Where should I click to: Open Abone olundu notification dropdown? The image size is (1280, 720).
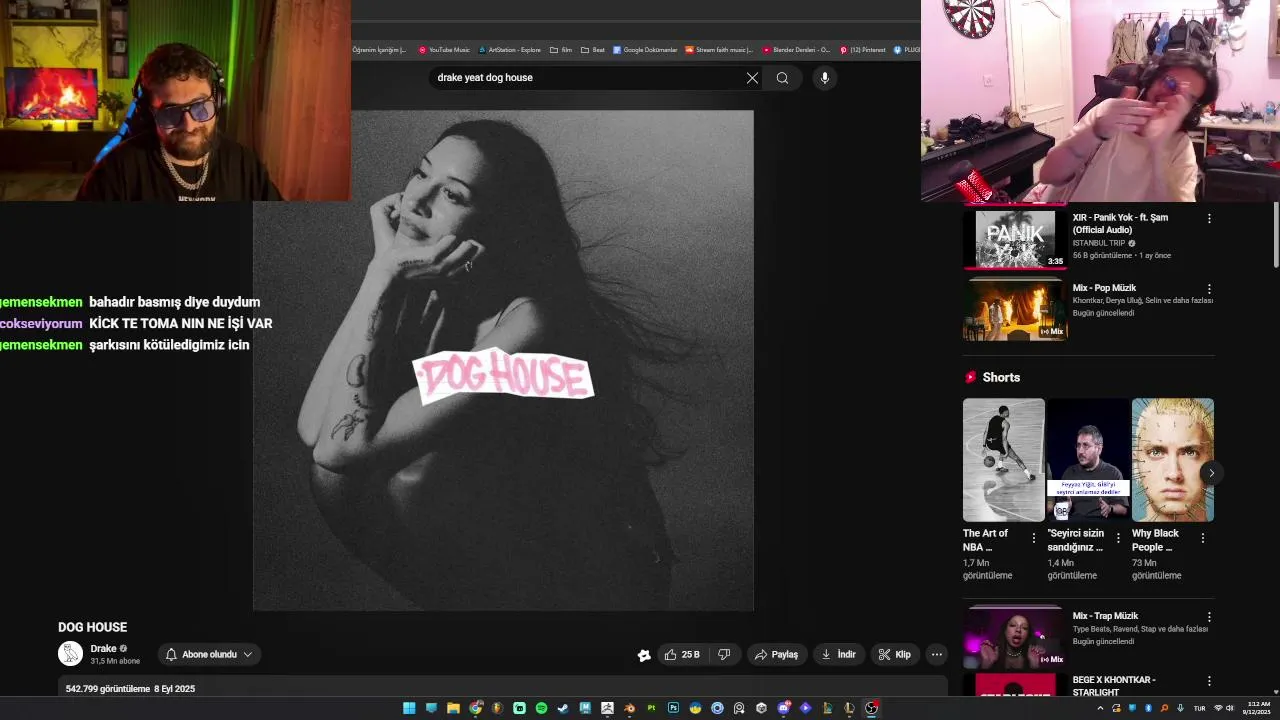209,655
